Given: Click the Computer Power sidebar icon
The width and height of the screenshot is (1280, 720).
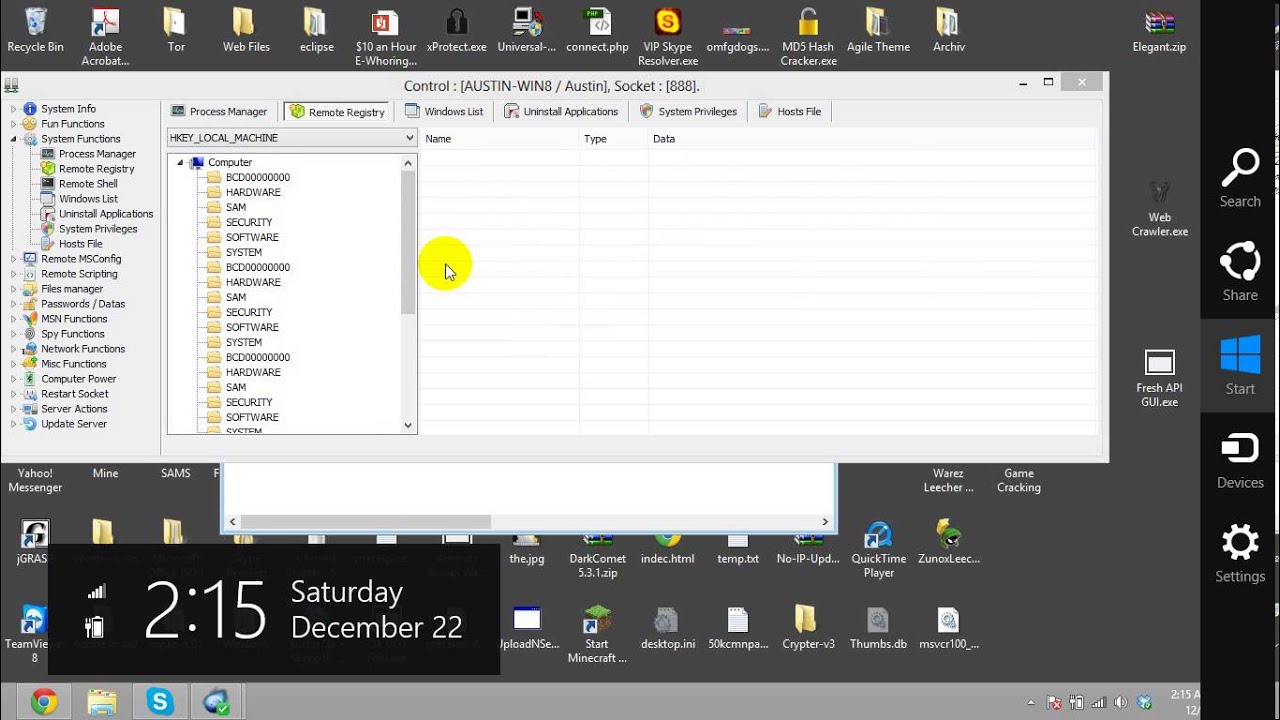Looking at the screenshot, I should [x=30, y=379].
